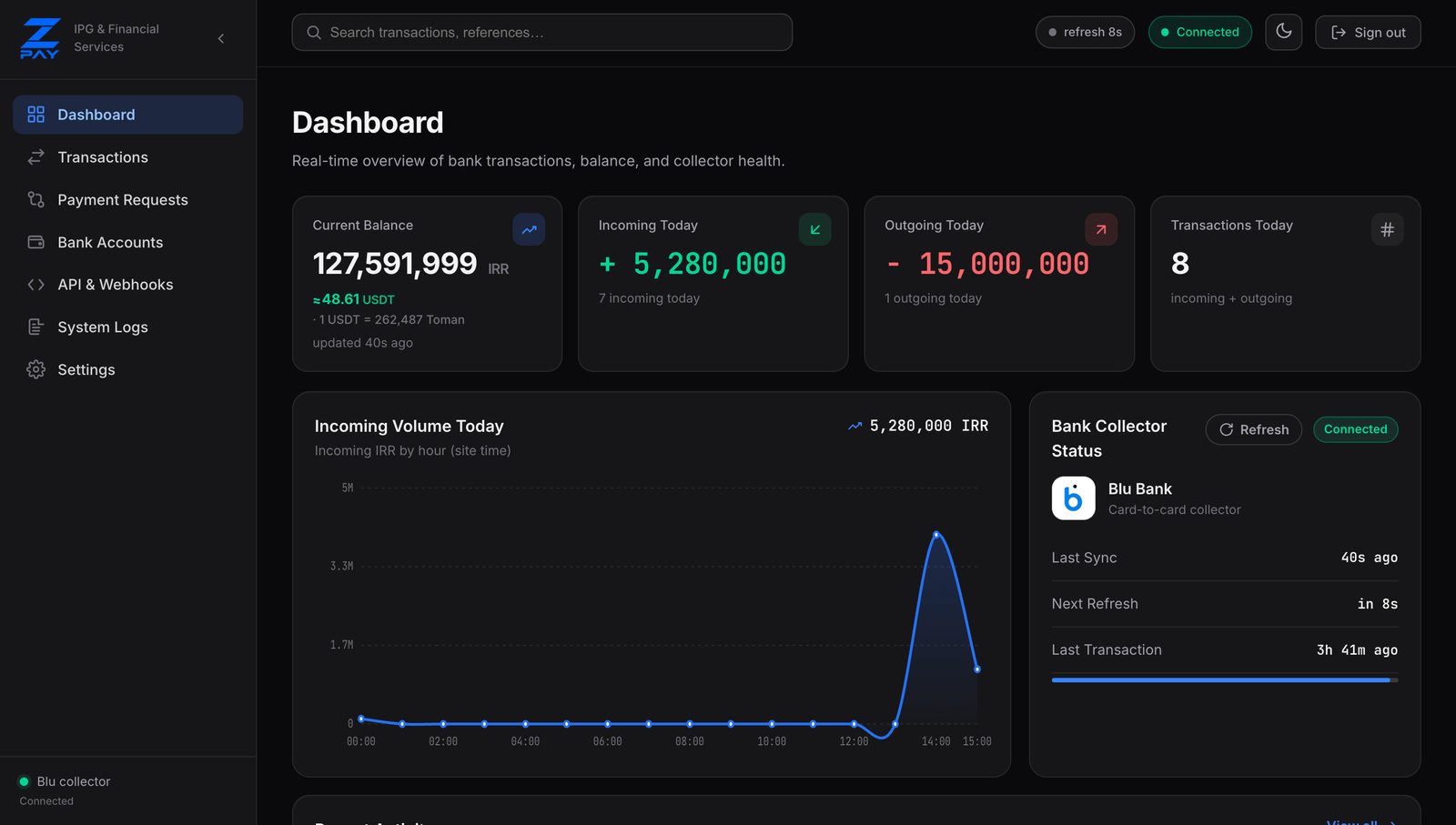
Task: Click the System Logs document icon
Action: [x=35, y=327]
